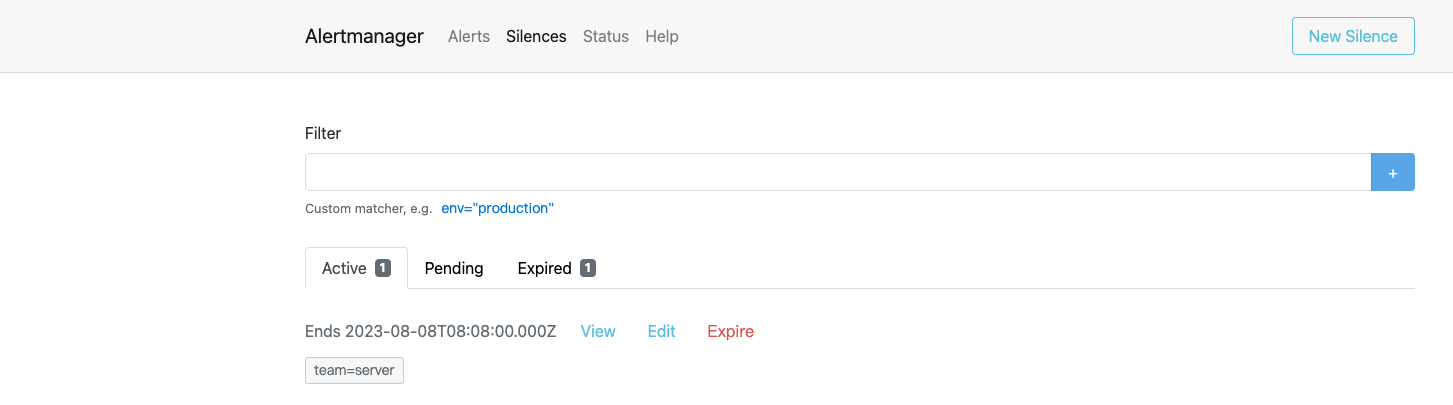Click the plus button to add filter
Image resolution: width=1453 pixels, height=405 pixels.
1392,172
